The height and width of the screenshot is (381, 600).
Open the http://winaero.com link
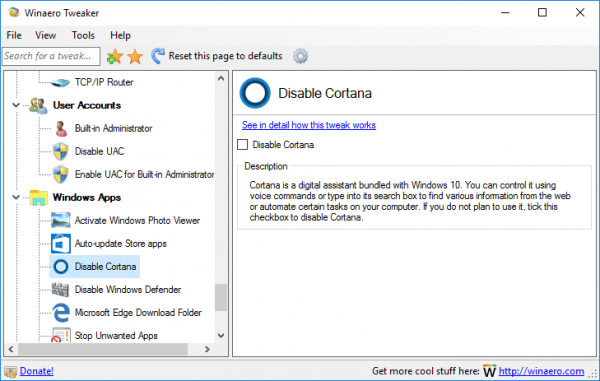coord(541,371)
